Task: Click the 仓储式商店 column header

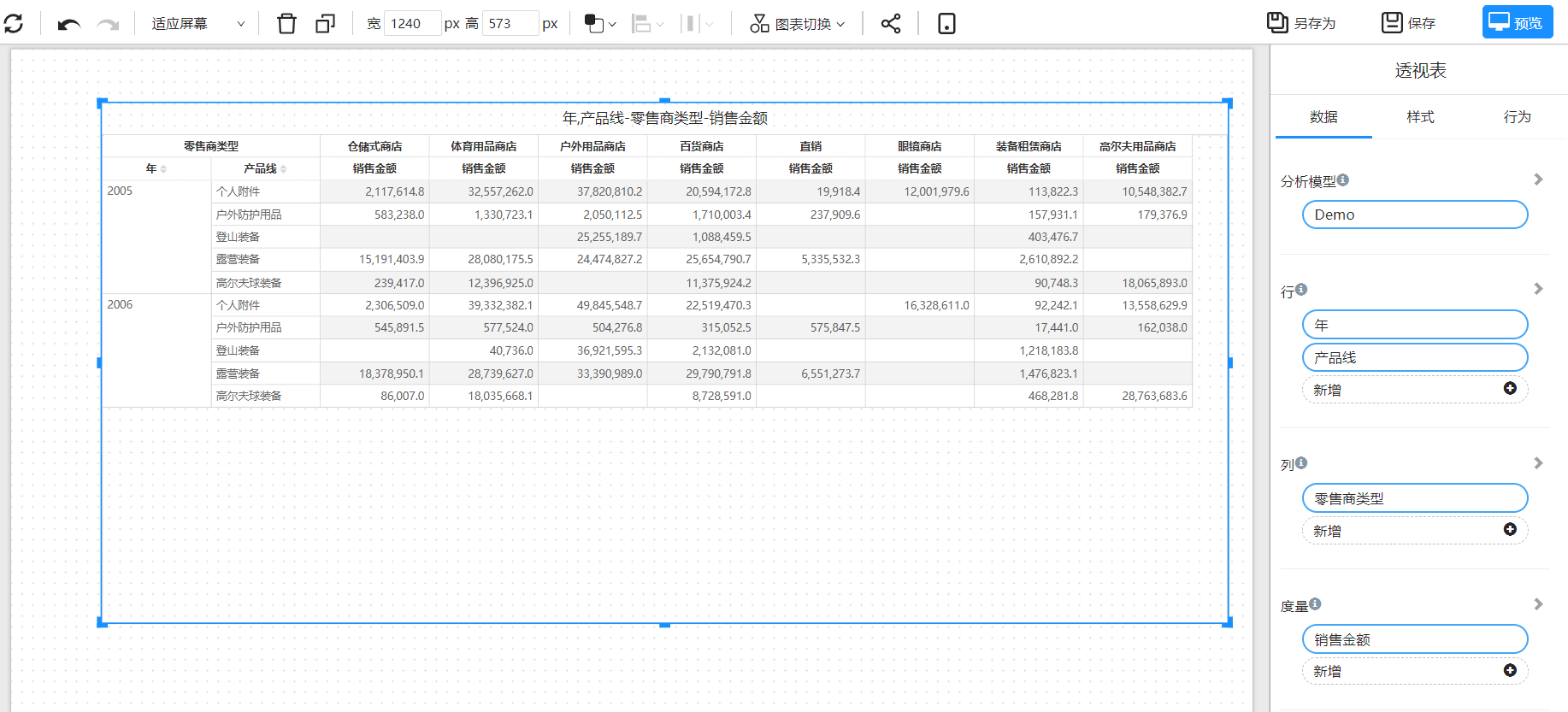Action: 374,146
